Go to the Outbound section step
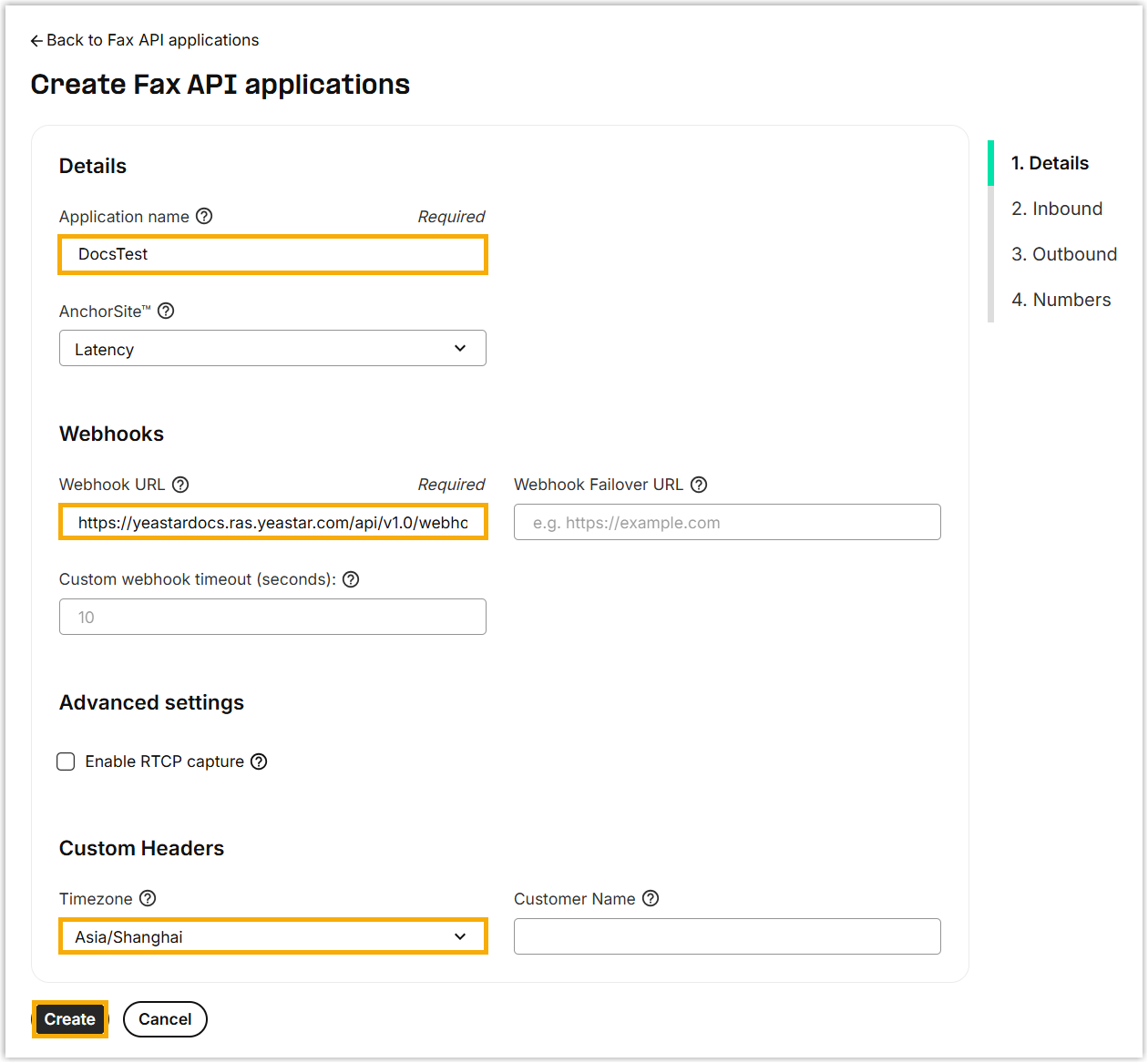The width and height of the screenshot is (1148, 1063). (1063, 254)
